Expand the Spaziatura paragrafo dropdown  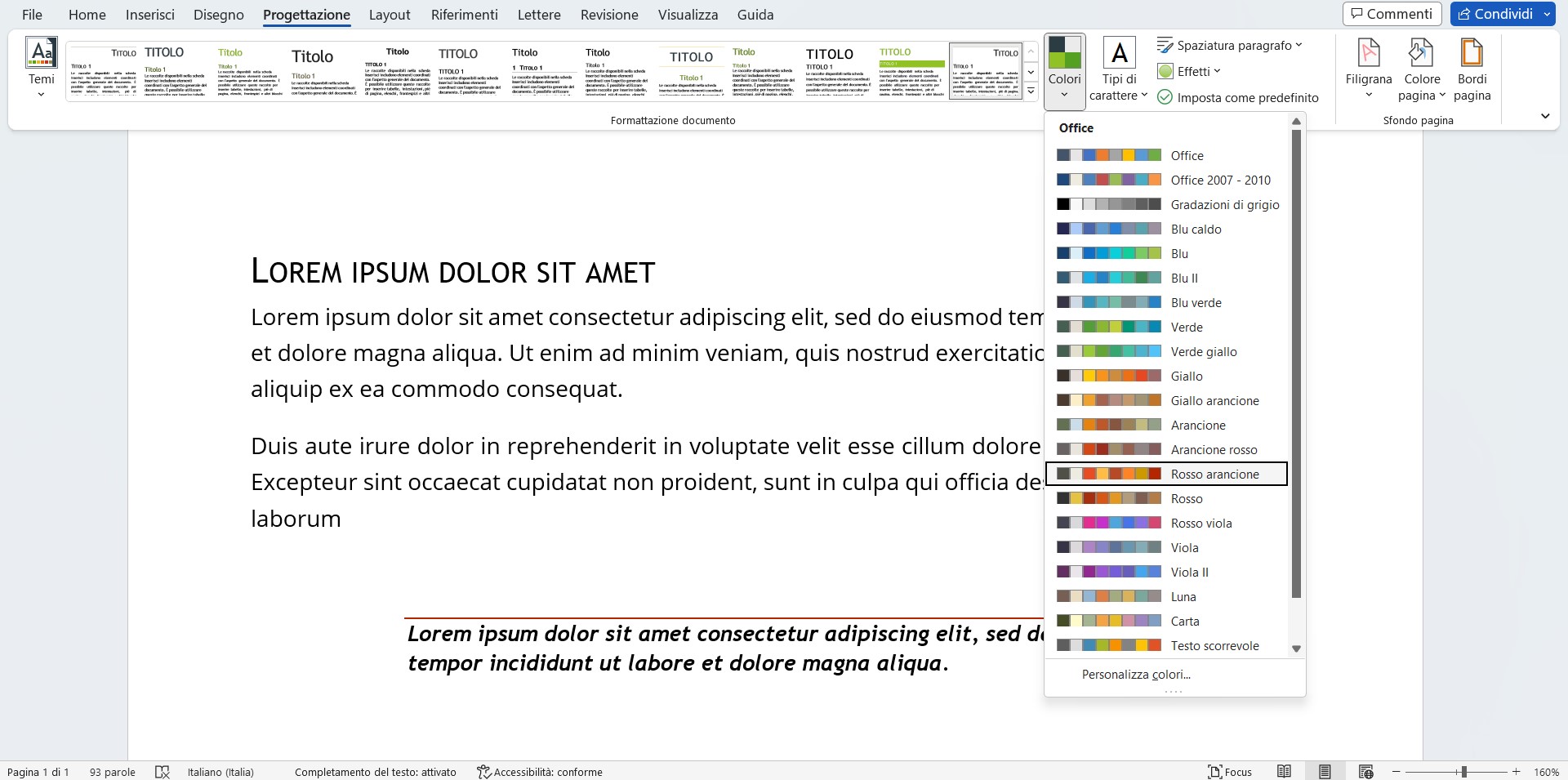coord(1299,45)
